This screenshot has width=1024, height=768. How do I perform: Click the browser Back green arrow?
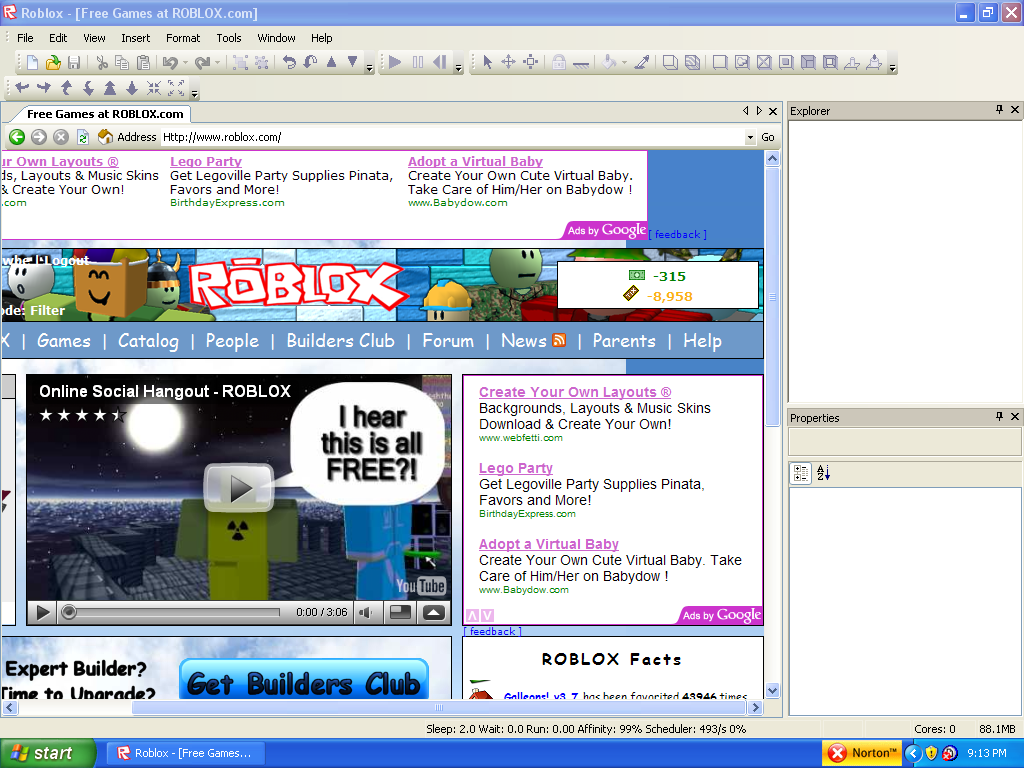coord(18,136)
